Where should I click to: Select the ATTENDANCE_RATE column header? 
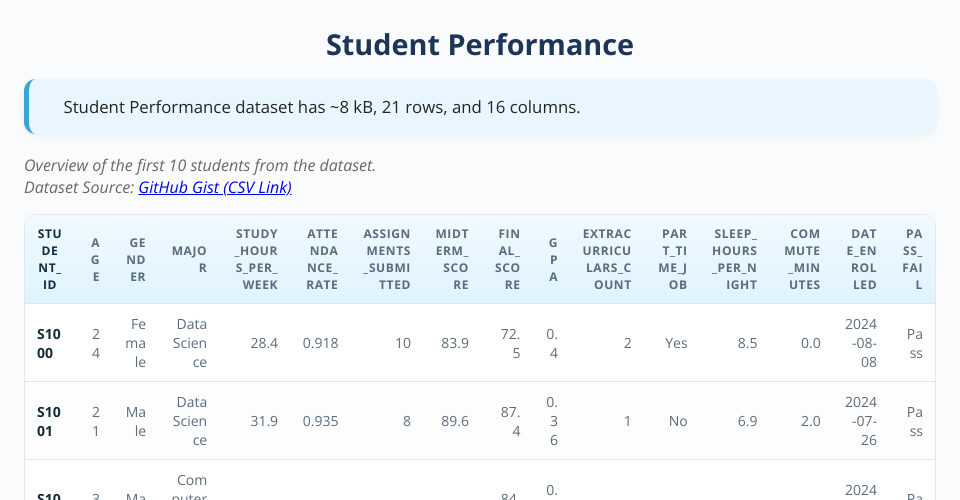[x=322, y=259]
